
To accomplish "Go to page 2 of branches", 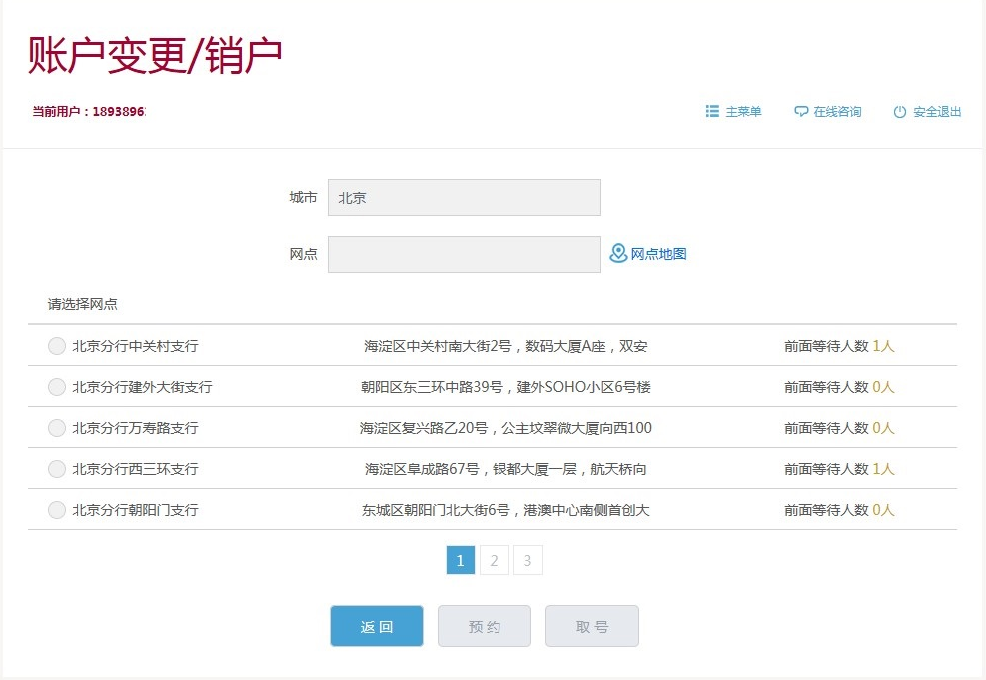I will 494,561.
